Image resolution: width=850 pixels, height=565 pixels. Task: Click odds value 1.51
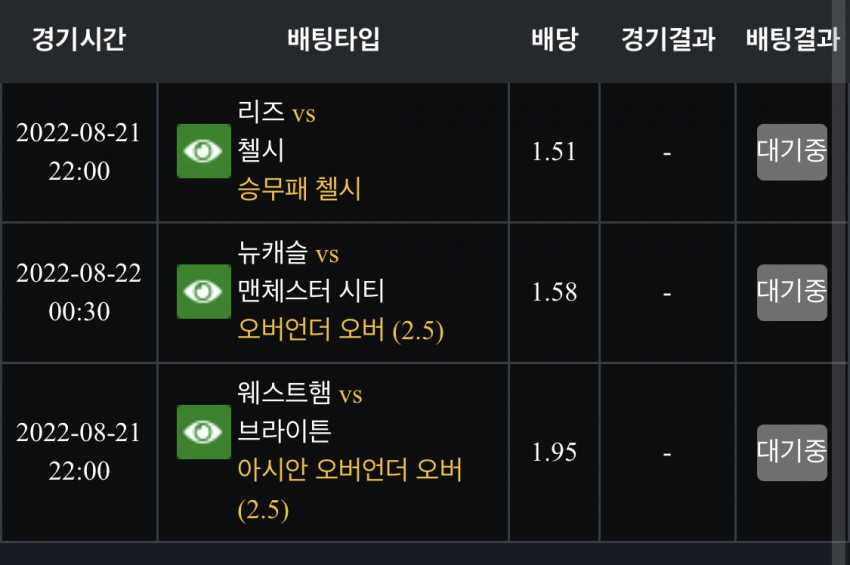553,151
